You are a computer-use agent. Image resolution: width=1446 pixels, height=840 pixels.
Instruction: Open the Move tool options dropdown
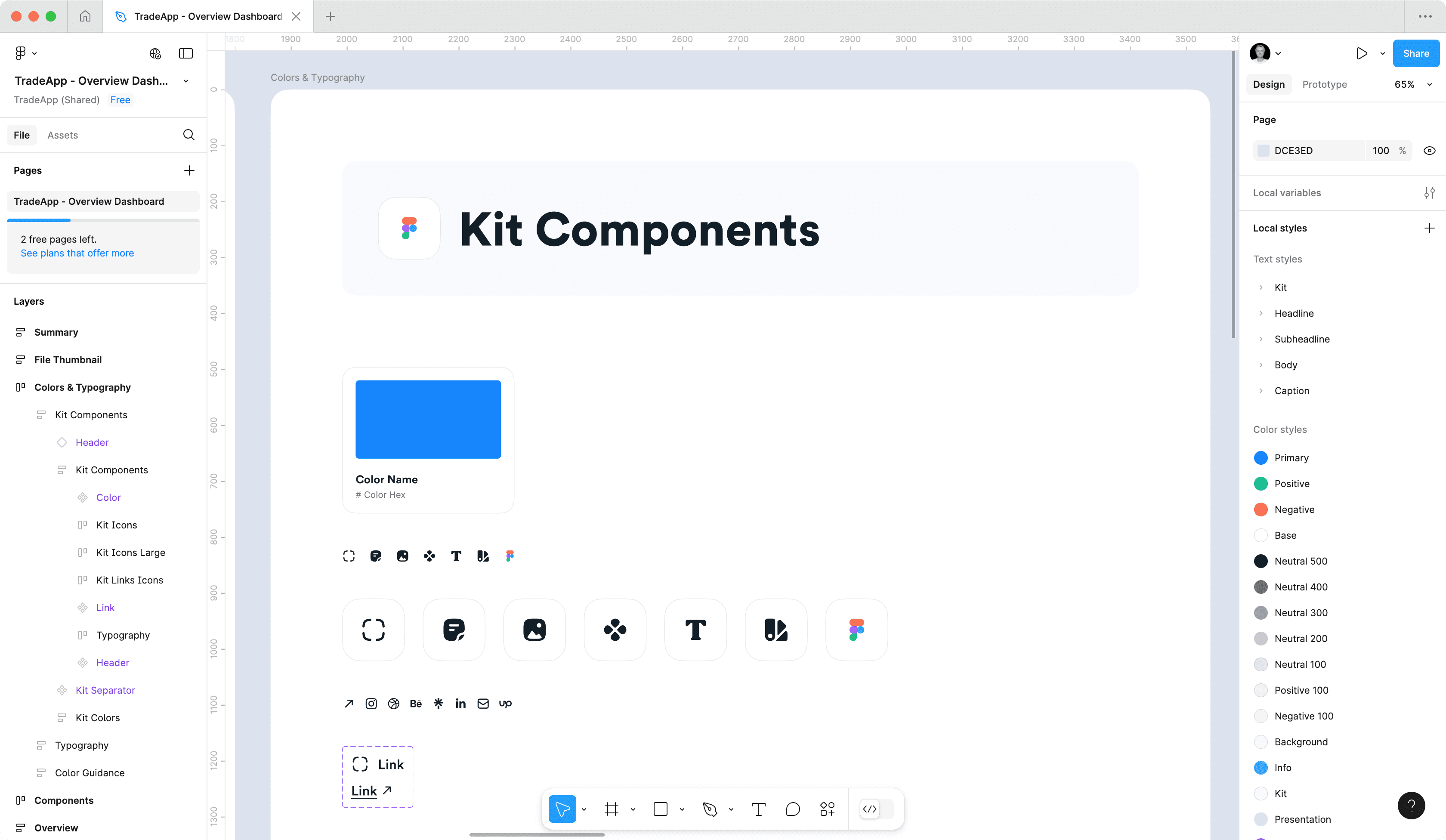coord(584,809)
